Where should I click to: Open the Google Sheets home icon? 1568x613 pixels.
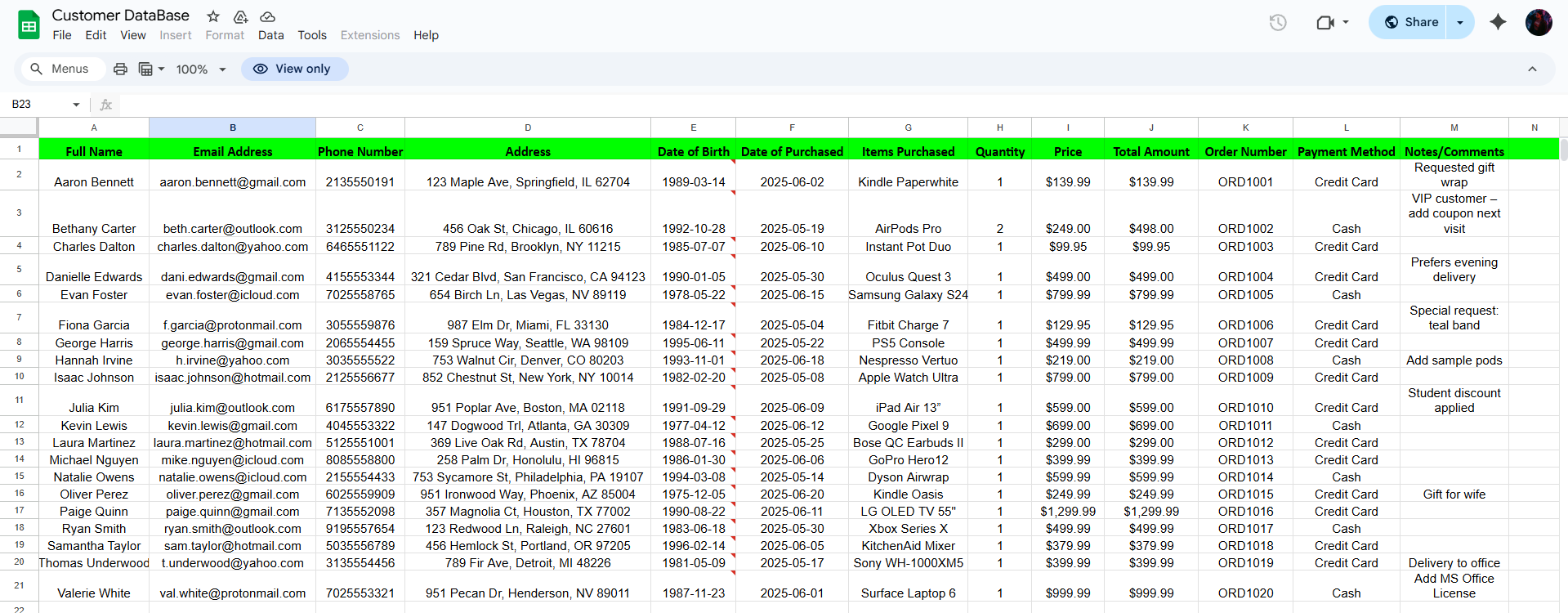(x=29, y=25)
